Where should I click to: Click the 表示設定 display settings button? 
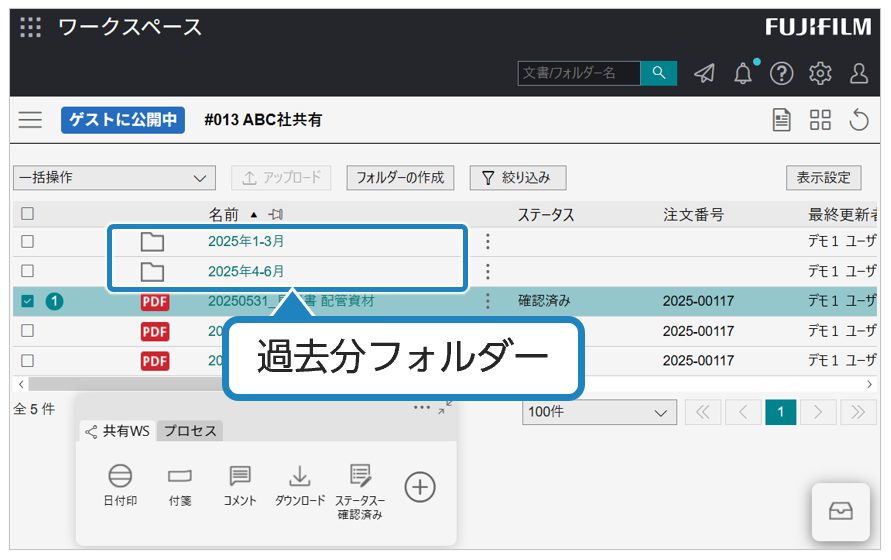pyautogui.click(x=823, y=178)
